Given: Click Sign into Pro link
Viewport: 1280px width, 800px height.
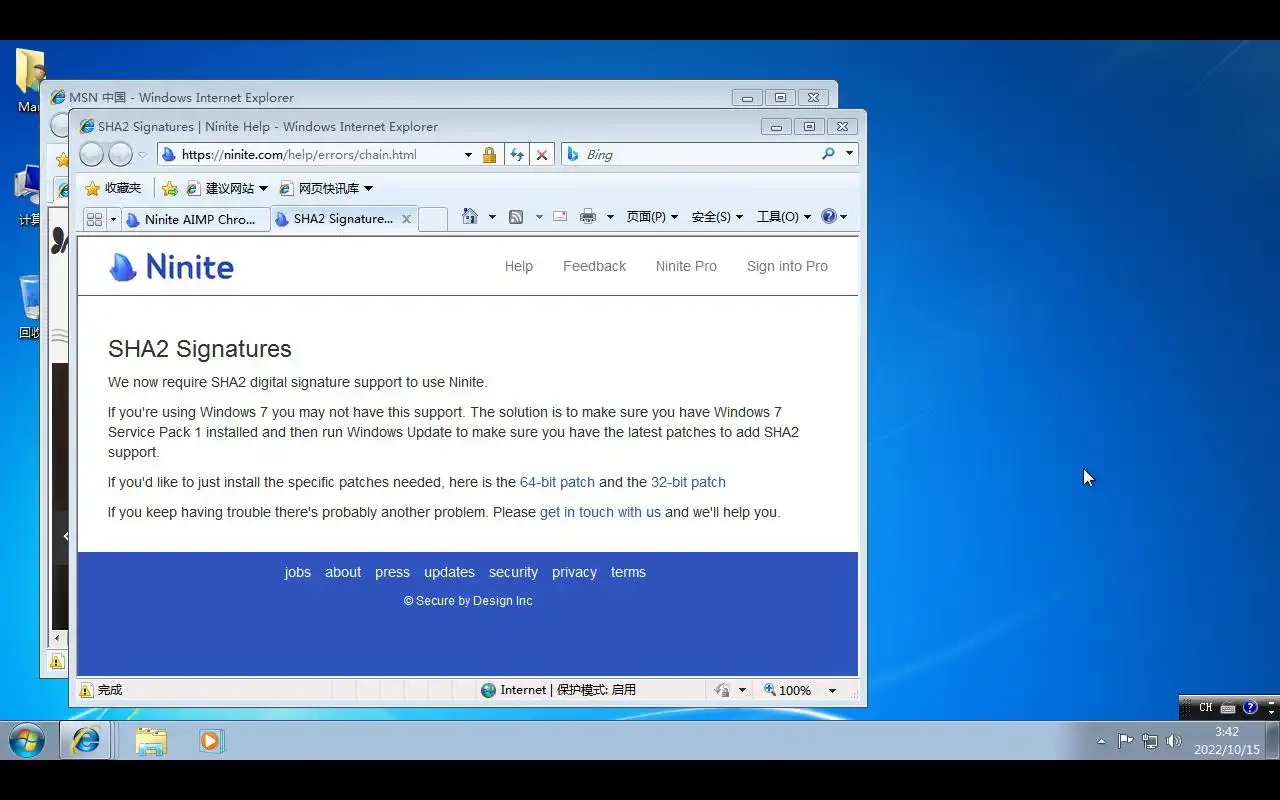Looking at the screenshot, I should pyautogui.click(x=787, y=266).
